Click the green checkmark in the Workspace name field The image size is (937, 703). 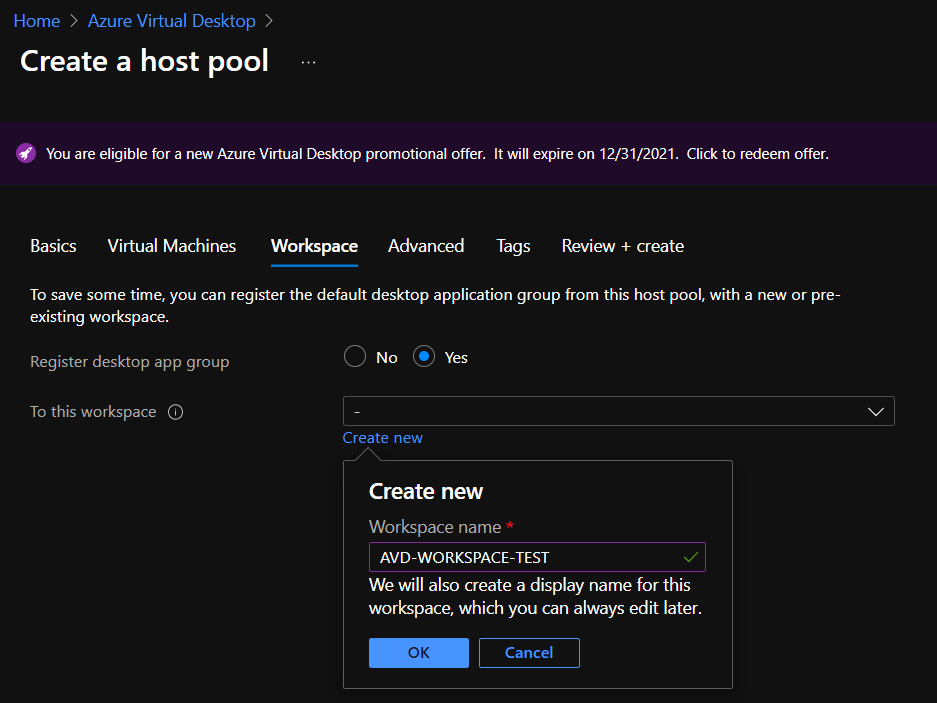pyautogui.click(x=691, y=557)
